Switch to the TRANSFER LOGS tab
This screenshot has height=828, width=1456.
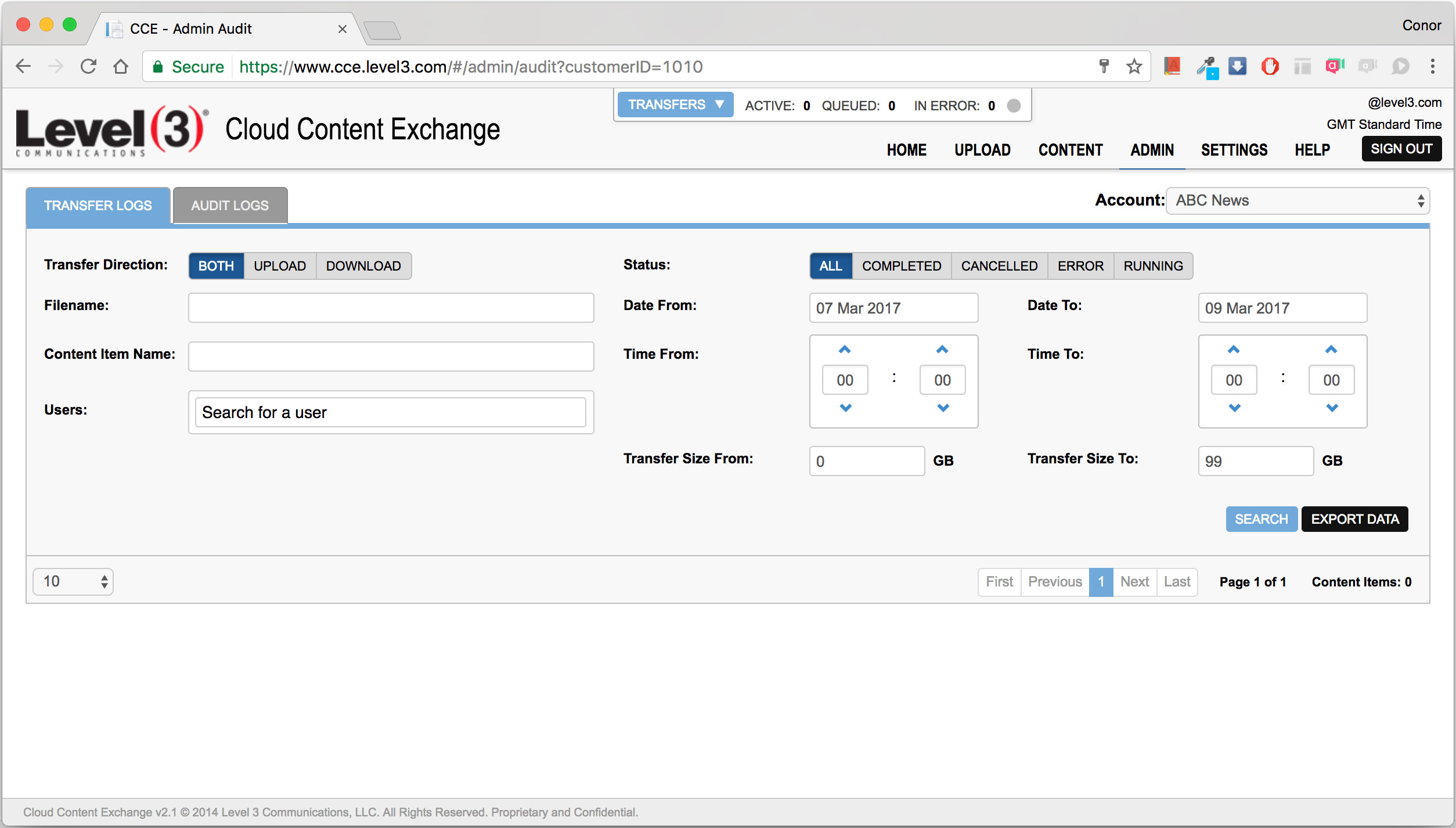click(98, 206)
